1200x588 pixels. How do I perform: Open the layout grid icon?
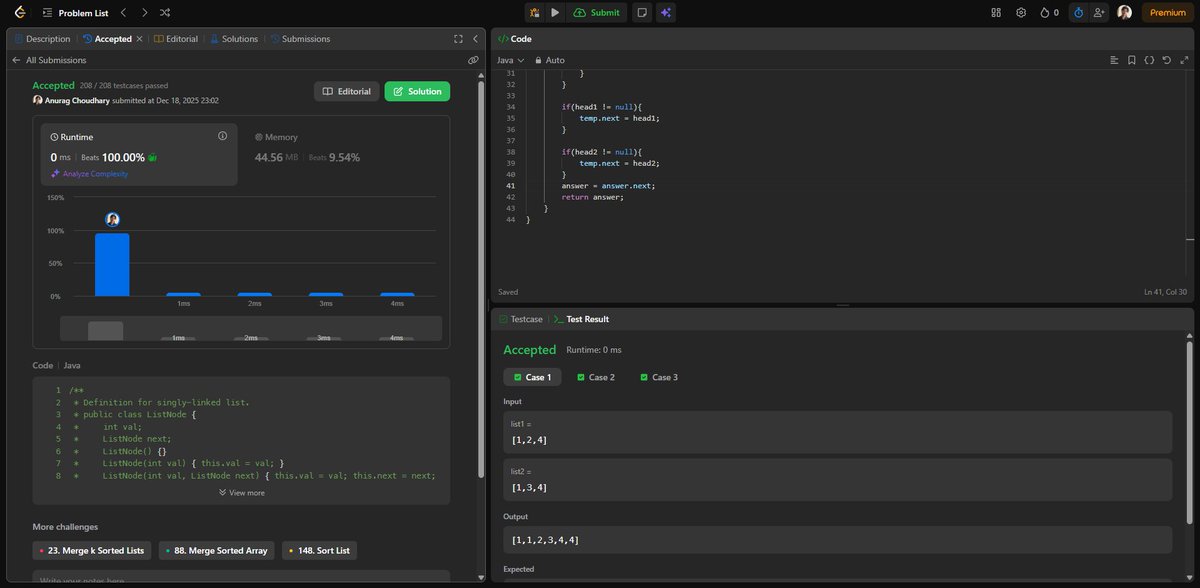pos(996,12)
